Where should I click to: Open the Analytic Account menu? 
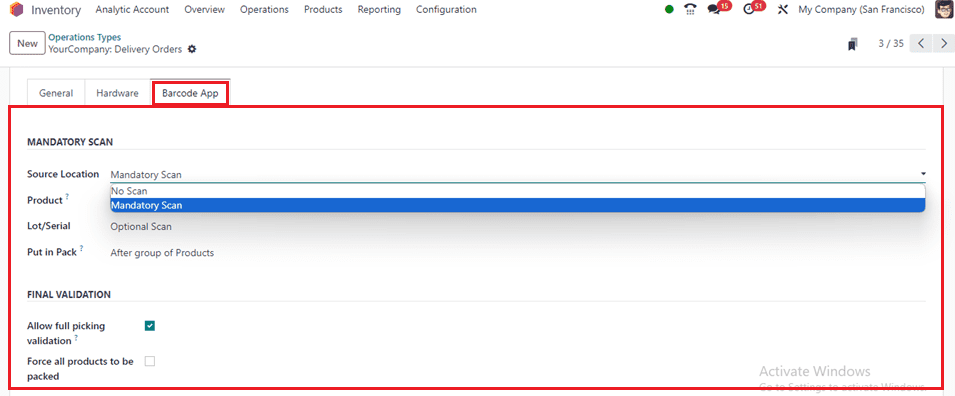132,10
